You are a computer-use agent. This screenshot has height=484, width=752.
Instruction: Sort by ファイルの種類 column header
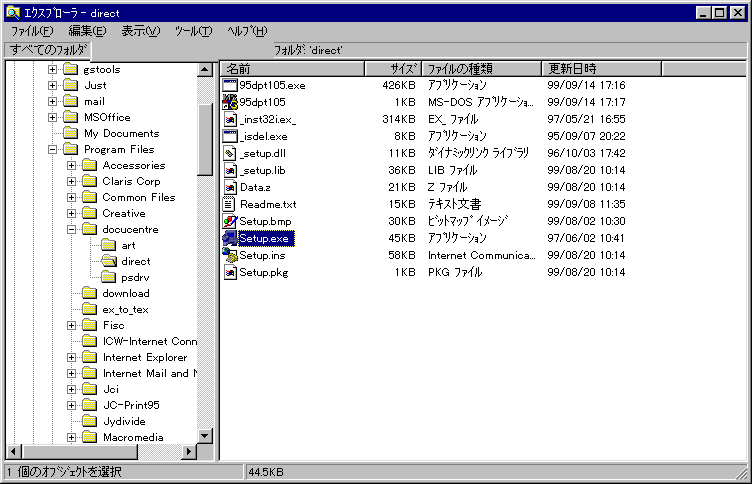click(x=482, y=69)
